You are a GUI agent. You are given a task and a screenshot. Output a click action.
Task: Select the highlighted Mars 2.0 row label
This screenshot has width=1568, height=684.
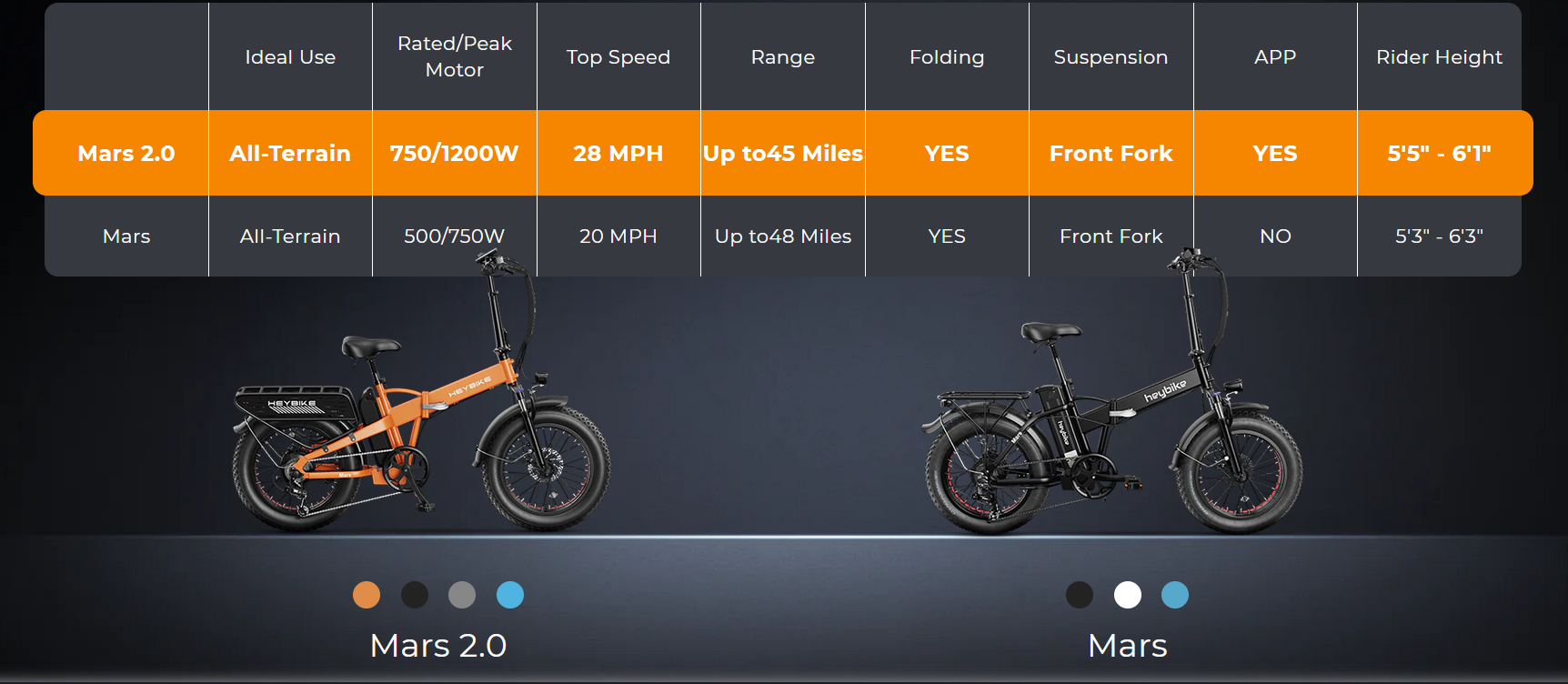click(x=126, y=153)
